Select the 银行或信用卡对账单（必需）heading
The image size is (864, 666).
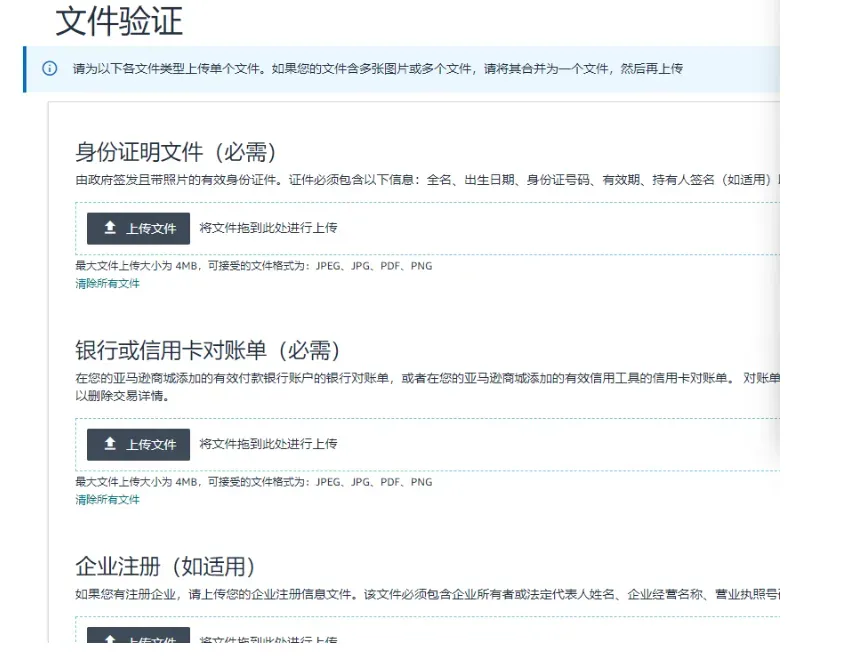click(x=208, y=350)
